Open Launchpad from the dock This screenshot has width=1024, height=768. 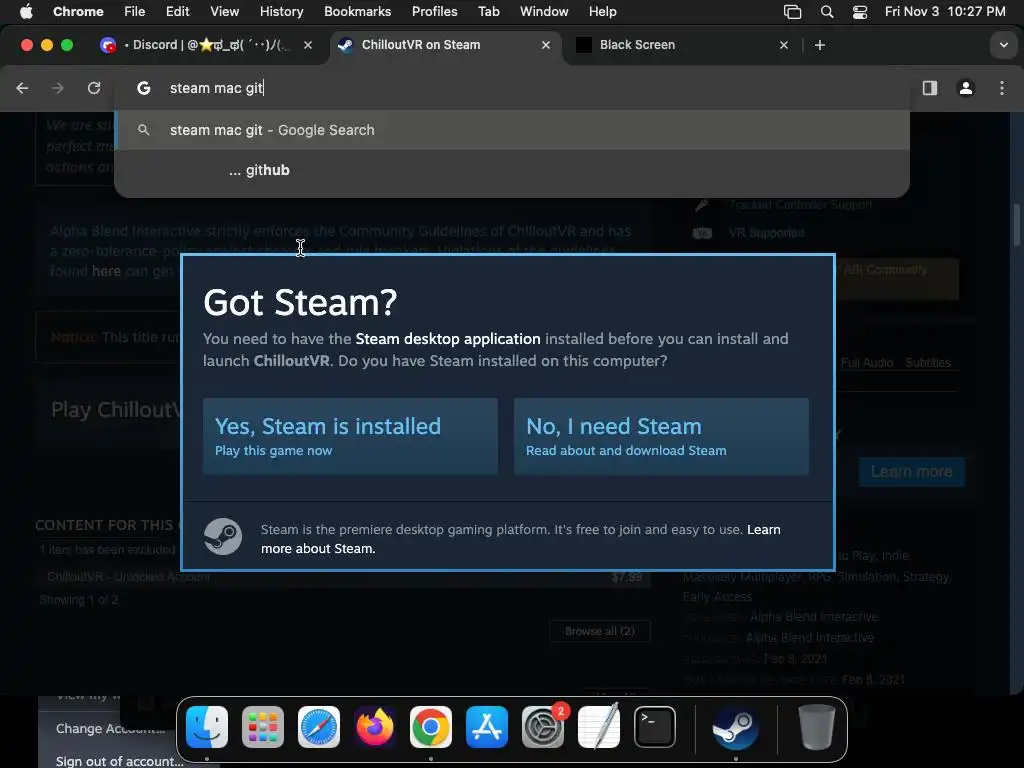[x=263, y=727]
